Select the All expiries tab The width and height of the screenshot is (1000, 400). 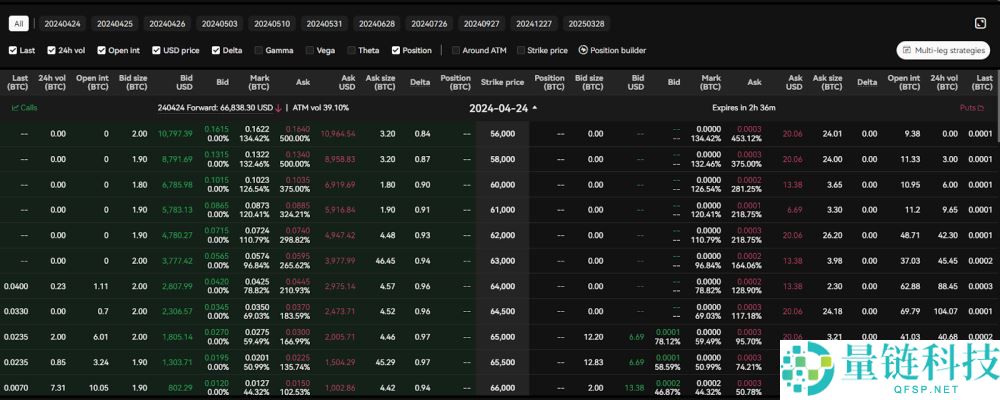[20, 23]
